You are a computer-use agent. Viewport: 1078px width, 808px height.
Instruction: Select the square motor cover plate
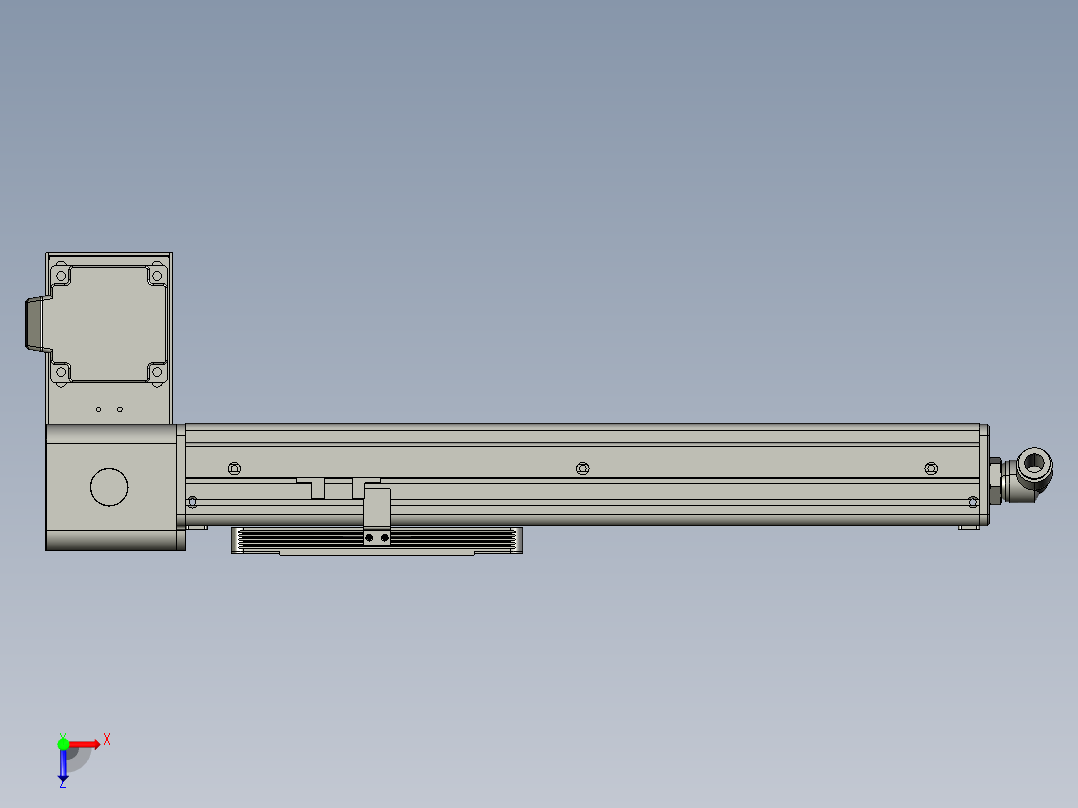(x=109, y=324)
